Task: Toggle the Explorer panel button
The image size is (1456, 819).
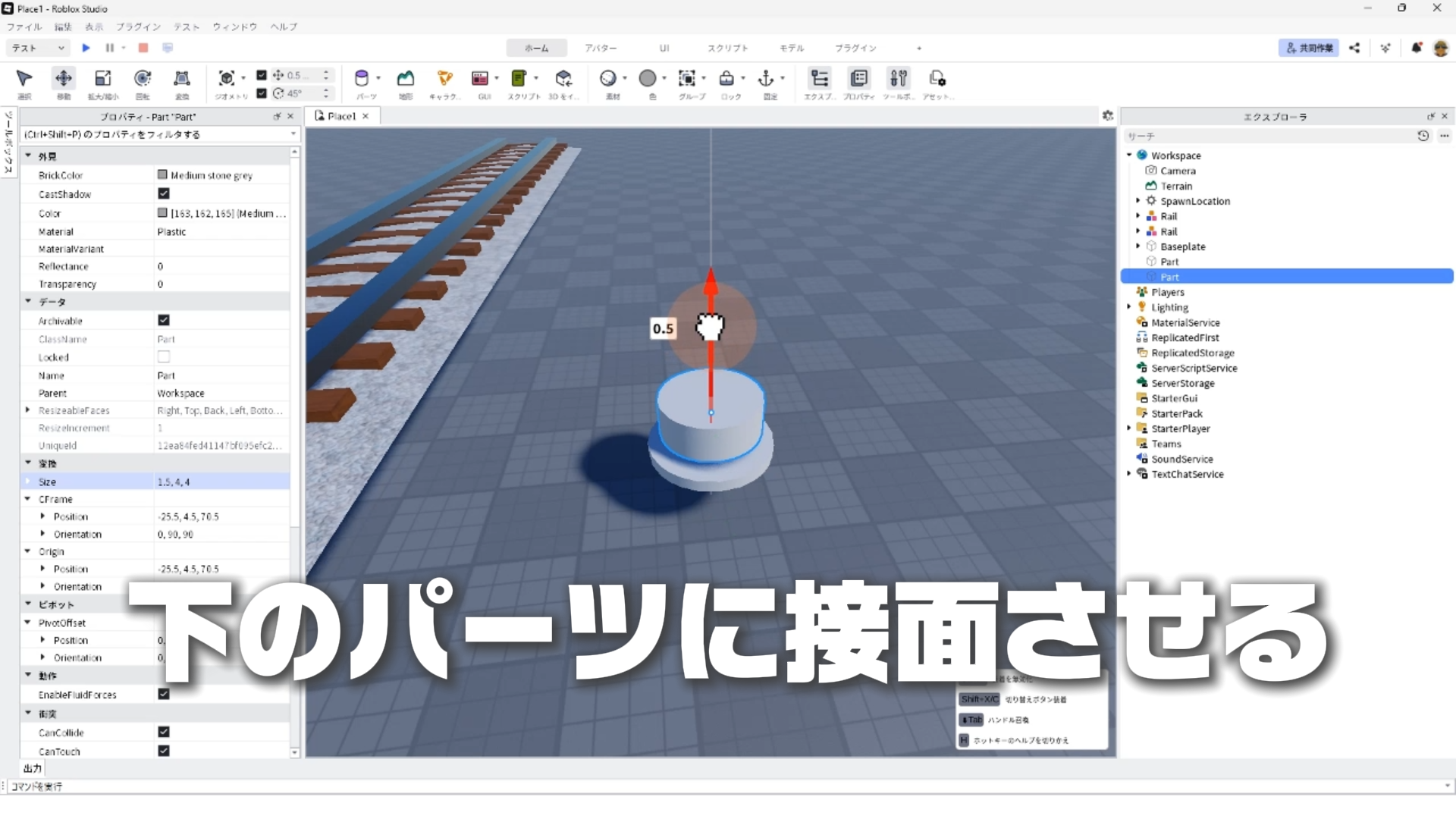Action: [819, 79]
